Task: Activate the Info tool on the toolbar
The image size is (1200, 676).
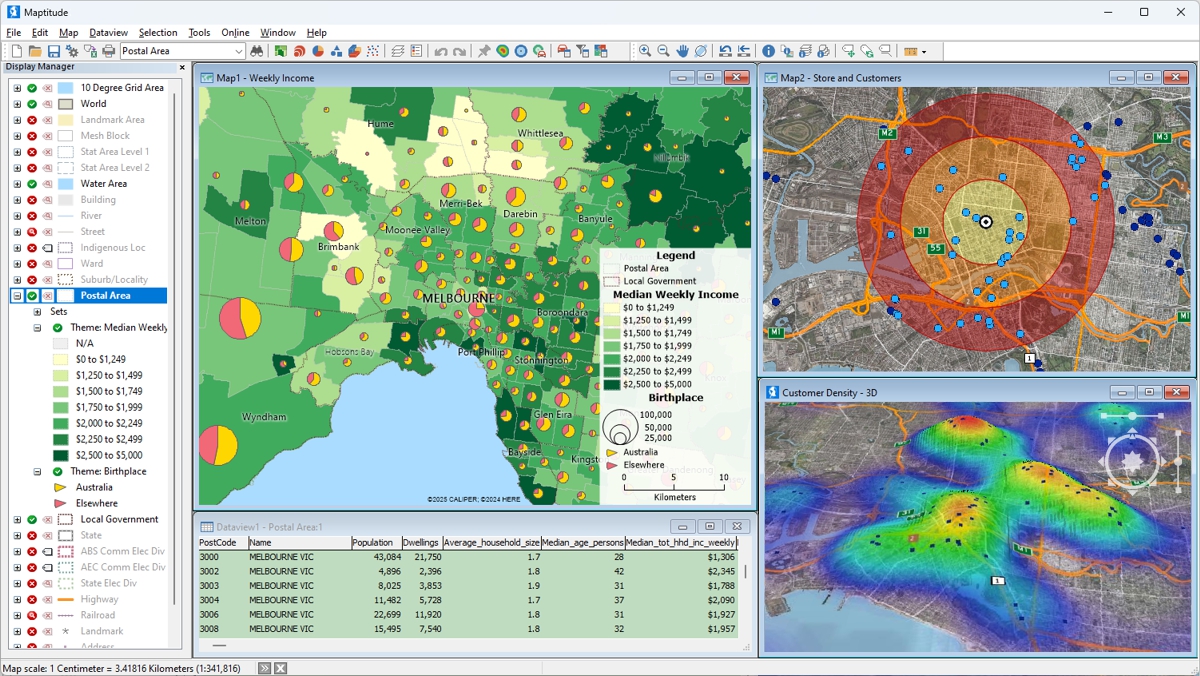Action: point(768,50)
